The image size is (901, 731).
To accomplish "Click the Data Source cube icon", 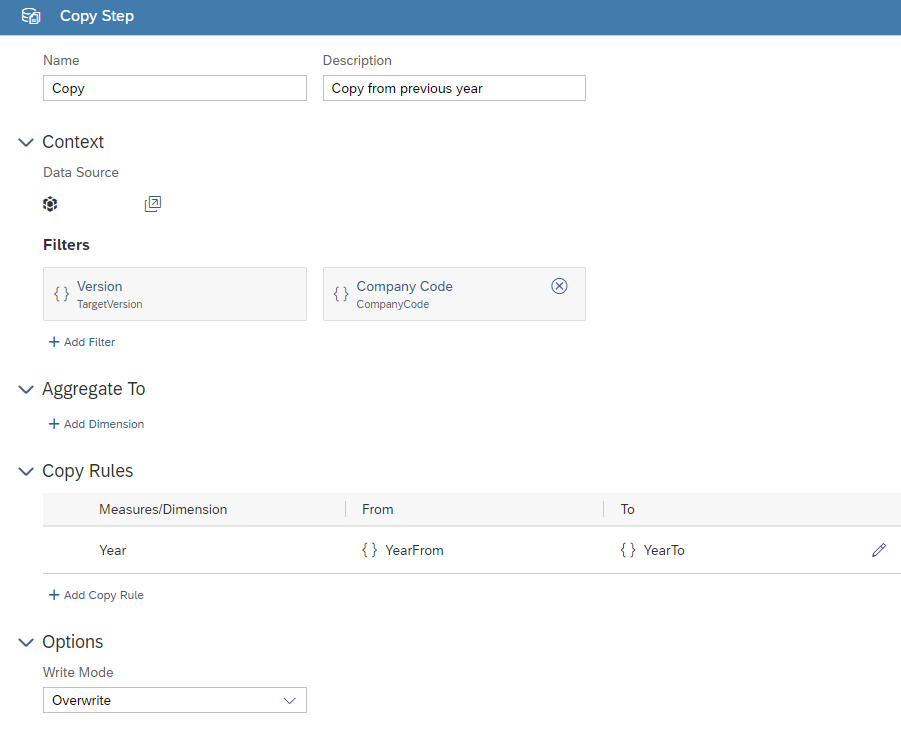I will (50, 204).
